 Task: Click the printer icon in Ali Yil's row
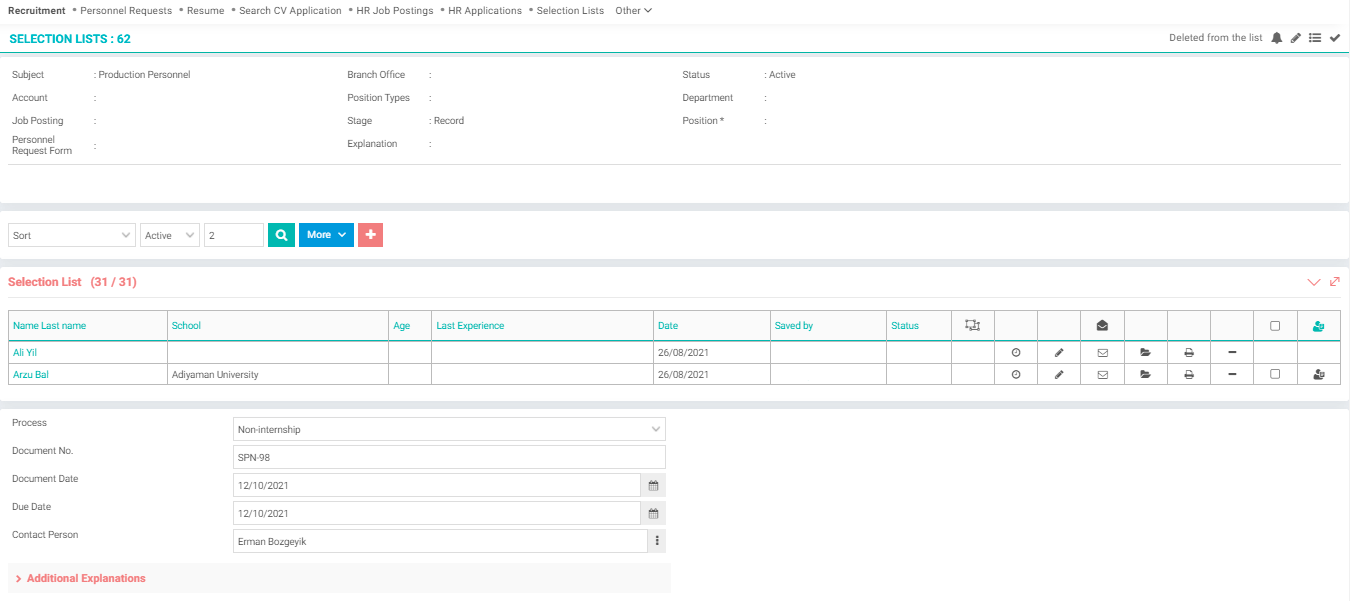[x=1189, y=352]
